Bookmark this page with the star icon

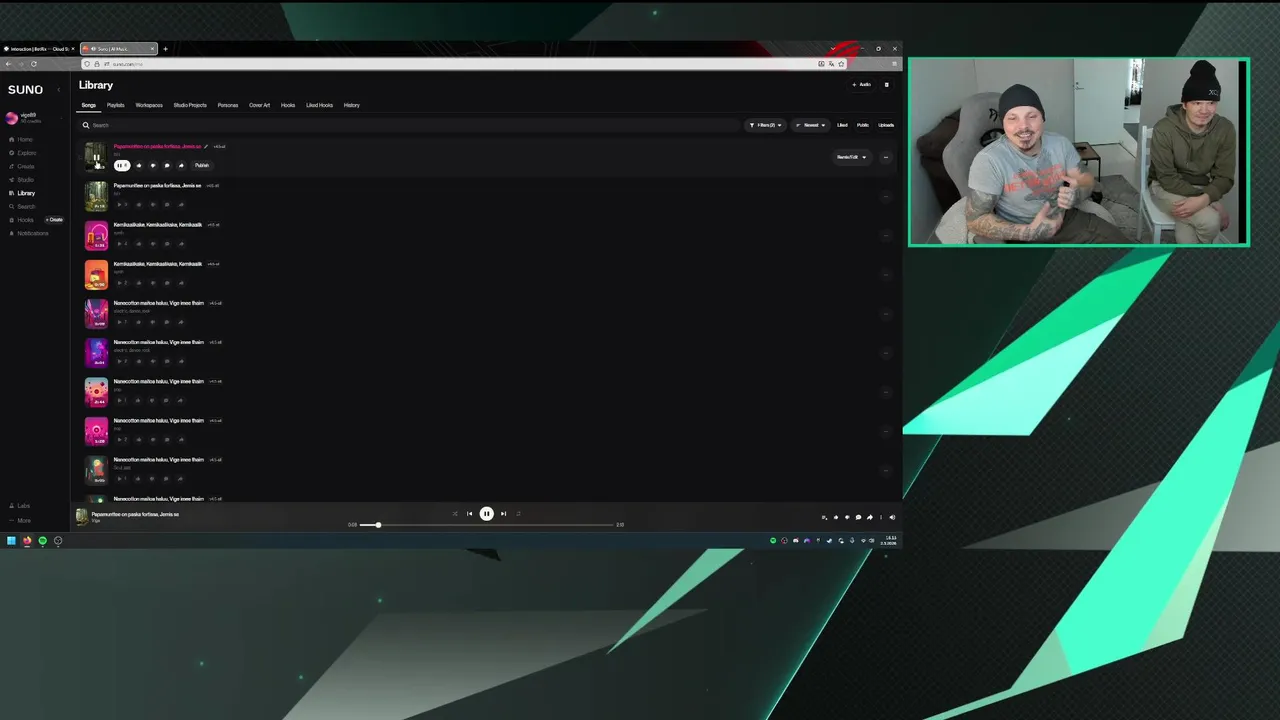841,64
